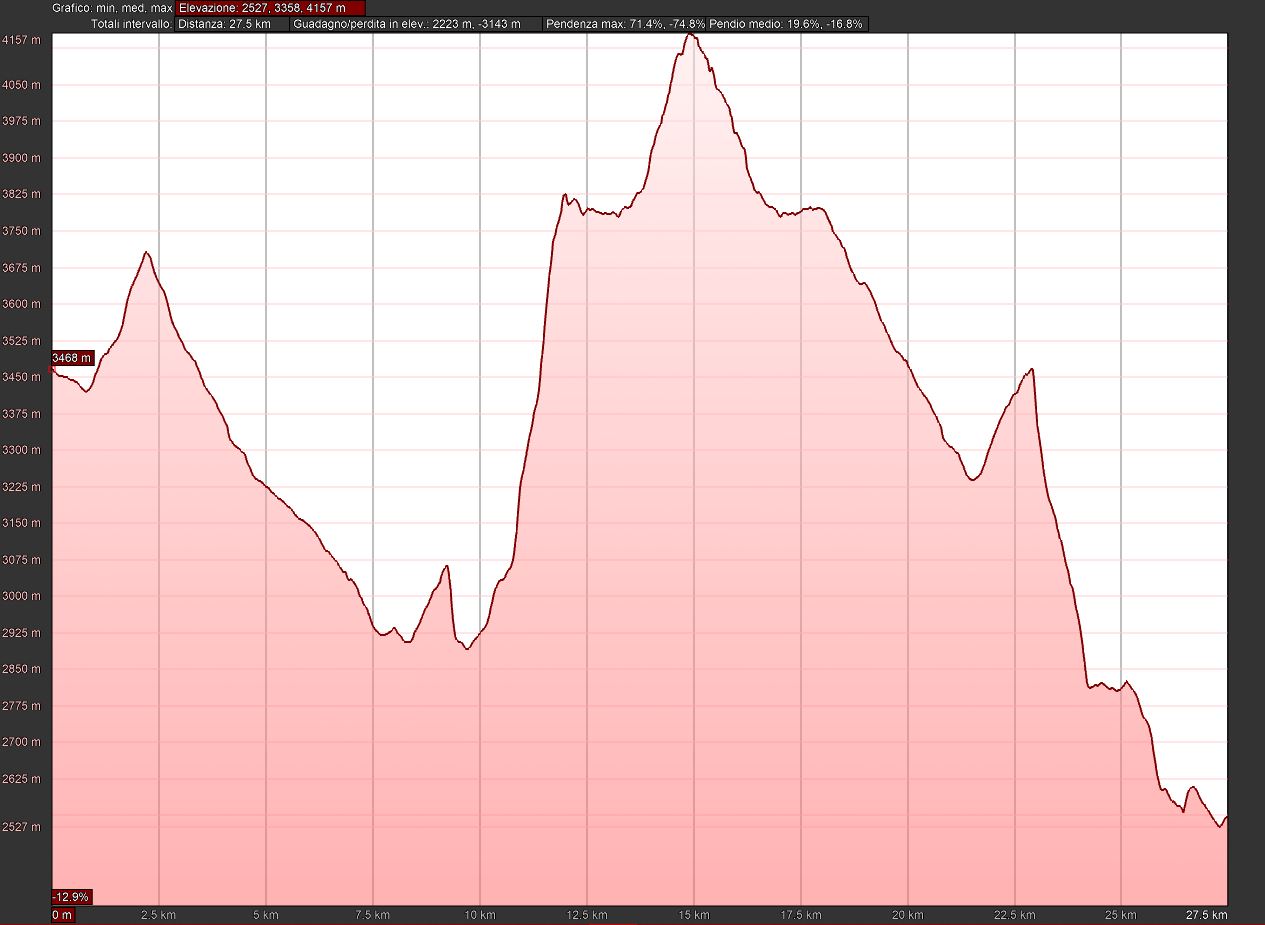The image size is (1265, 925).
Task: Click the 3468 m elevation marker label
Action: tap(72, 357)
